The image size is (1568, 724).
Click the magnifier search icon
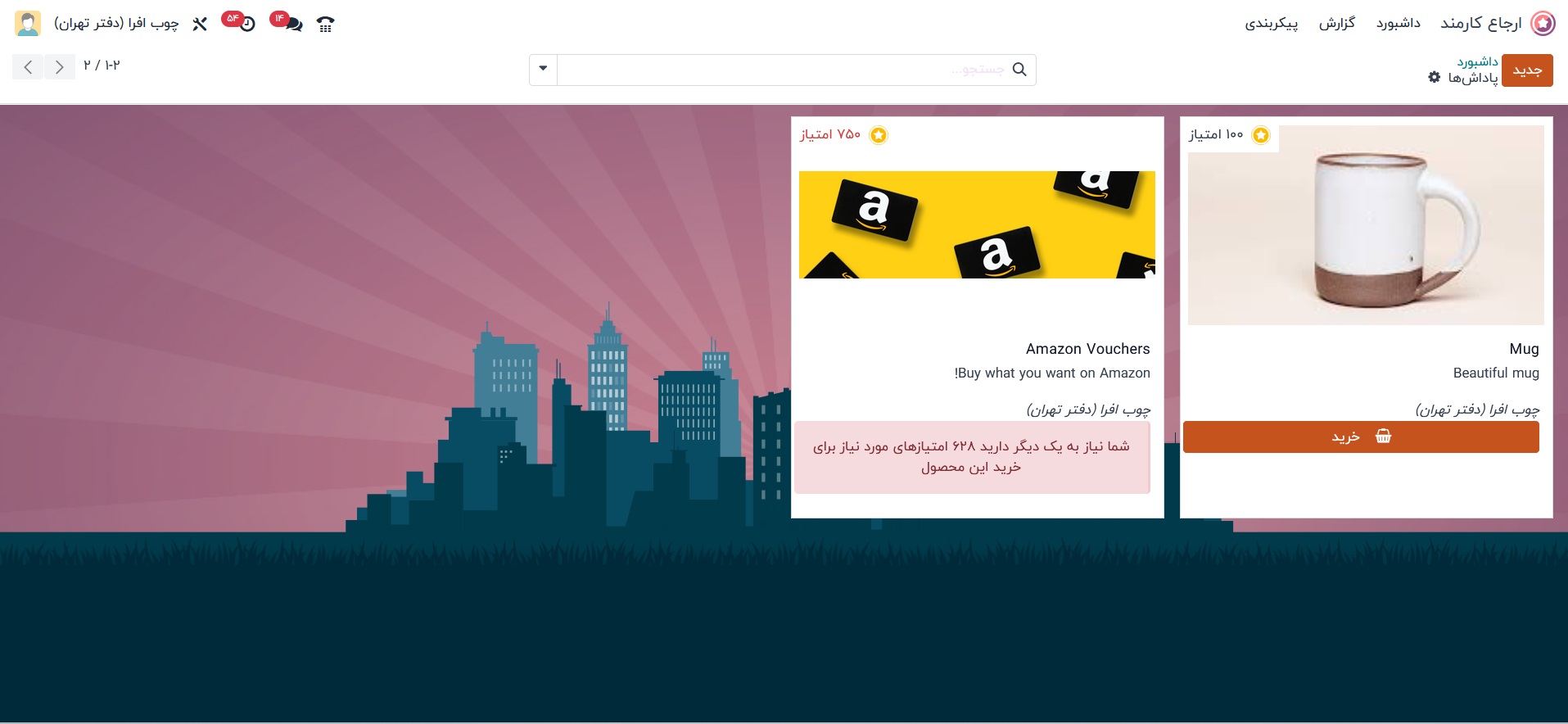coord(1019,70)
